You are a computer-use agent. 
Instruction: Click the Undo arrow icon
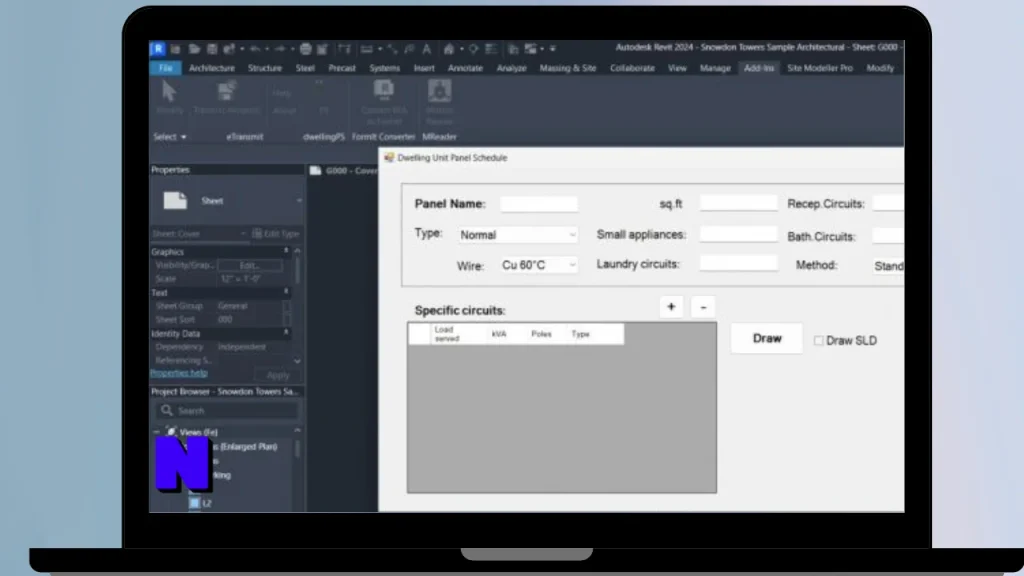(255, 49)
